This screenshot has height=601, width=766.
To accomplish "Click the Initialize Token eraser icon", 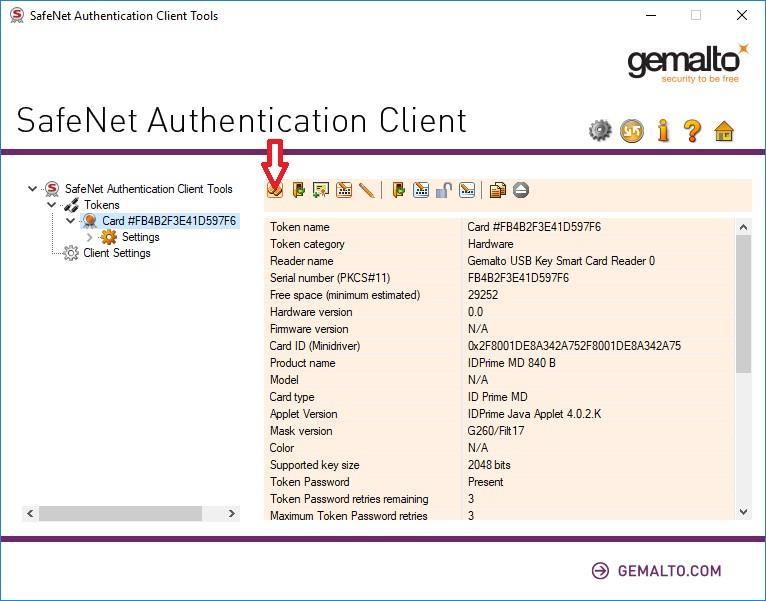I will pos(275,190).
